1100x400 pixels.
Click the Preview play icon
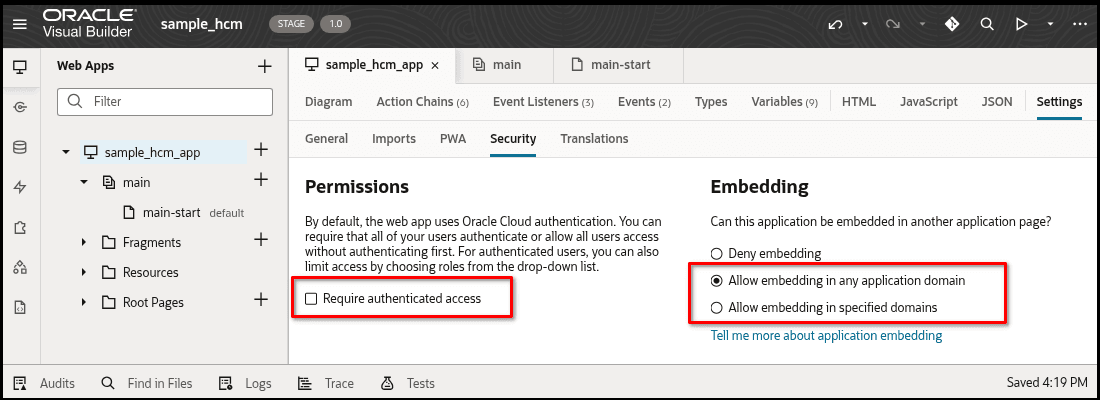click(x=1021, y=24)
